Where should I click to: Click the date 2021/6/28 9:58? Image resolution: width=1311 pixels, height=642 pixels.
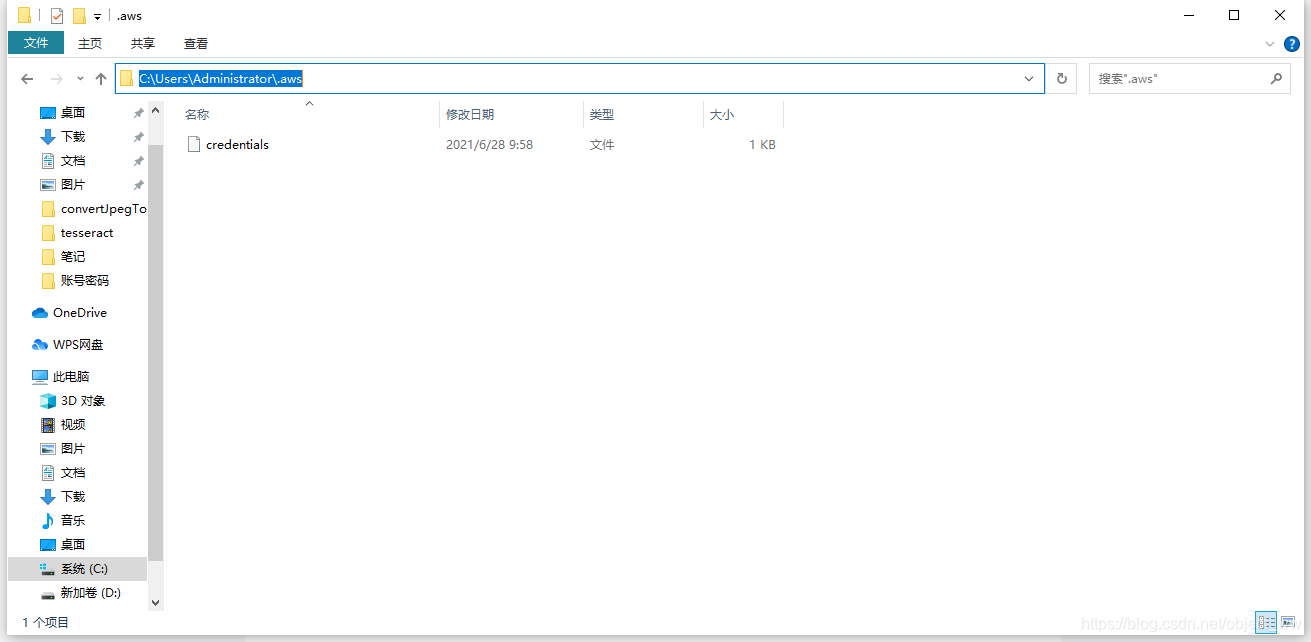[489, 145]
